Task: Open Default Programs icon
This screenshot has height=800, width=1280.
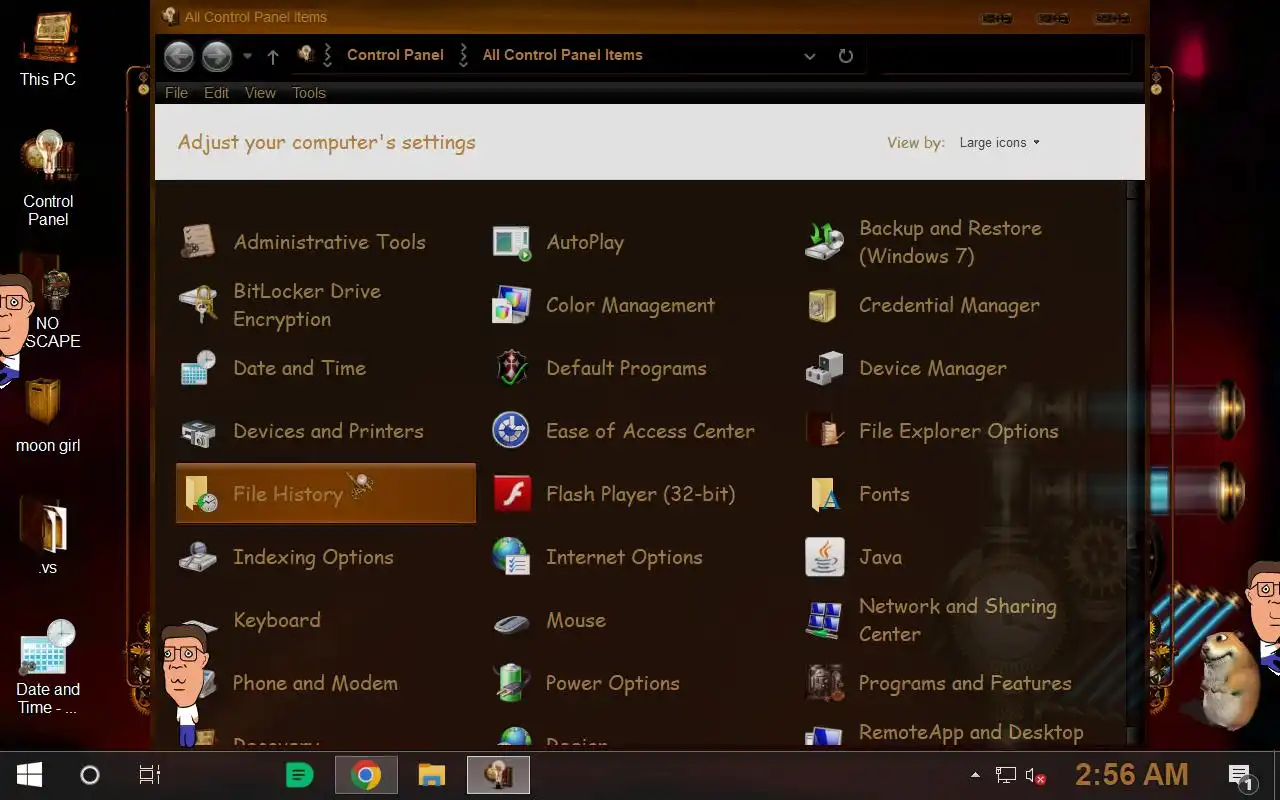Action: pyautogui.click(x=512, y=368)
